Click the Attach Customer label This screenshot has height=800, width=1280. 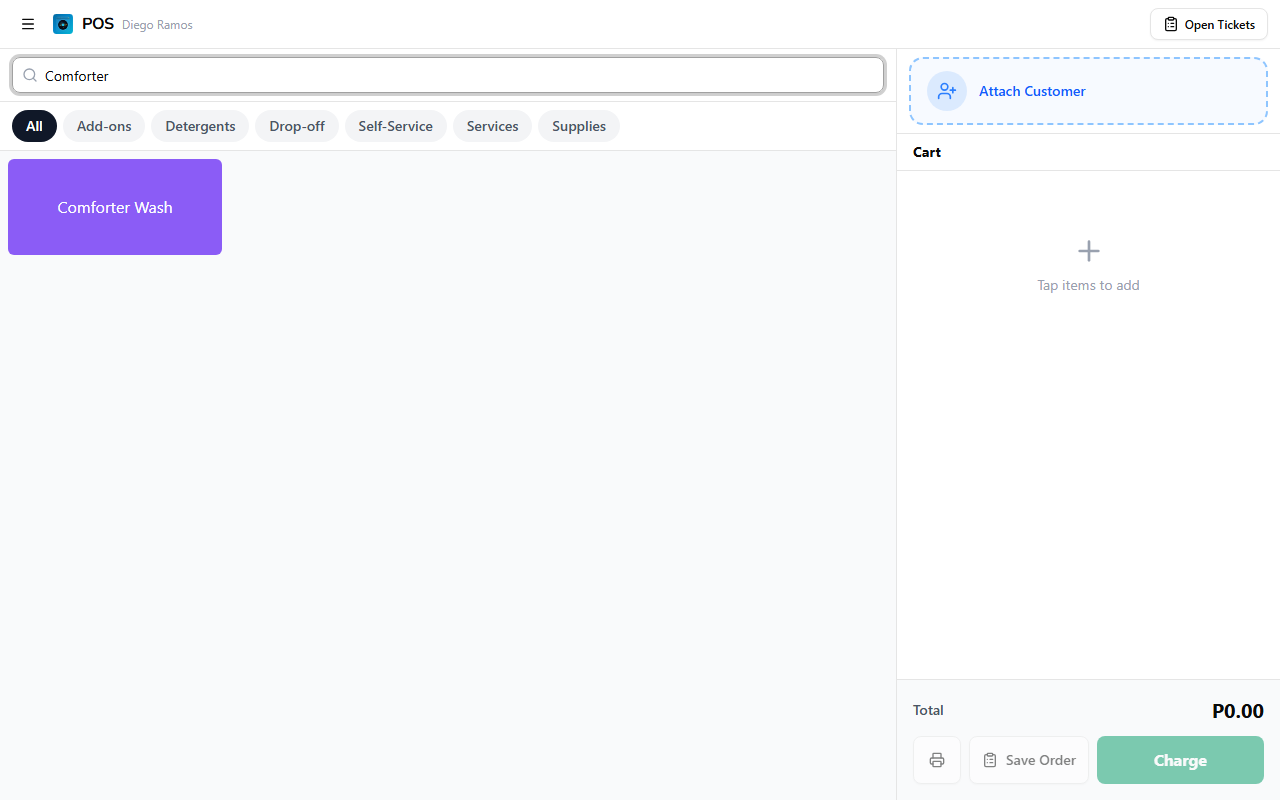pyautogui.click(x=1032, y=91)
